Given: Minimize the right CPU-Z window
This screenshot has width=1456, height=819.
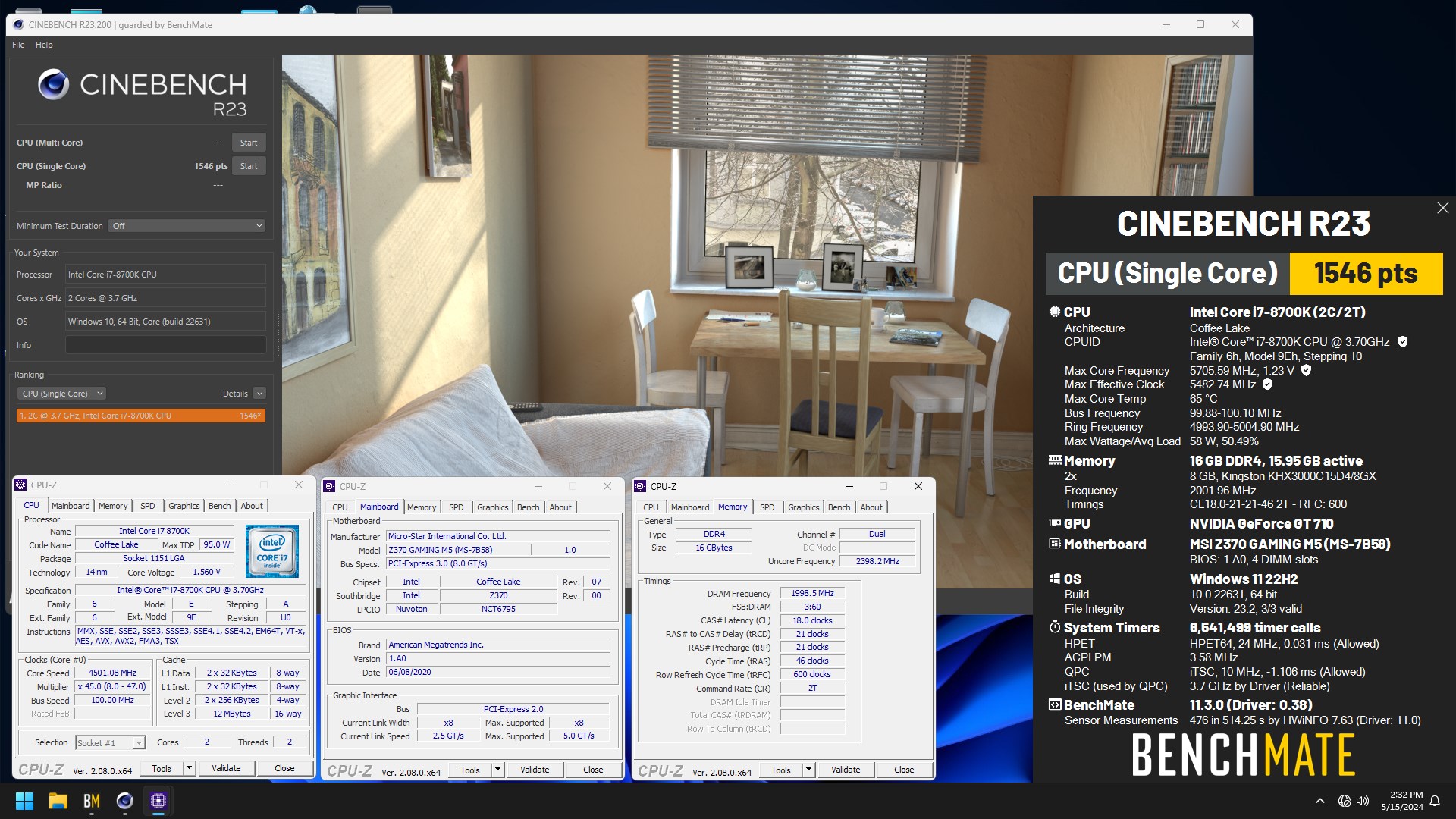Looking at the screenshot, I should 849,486.
